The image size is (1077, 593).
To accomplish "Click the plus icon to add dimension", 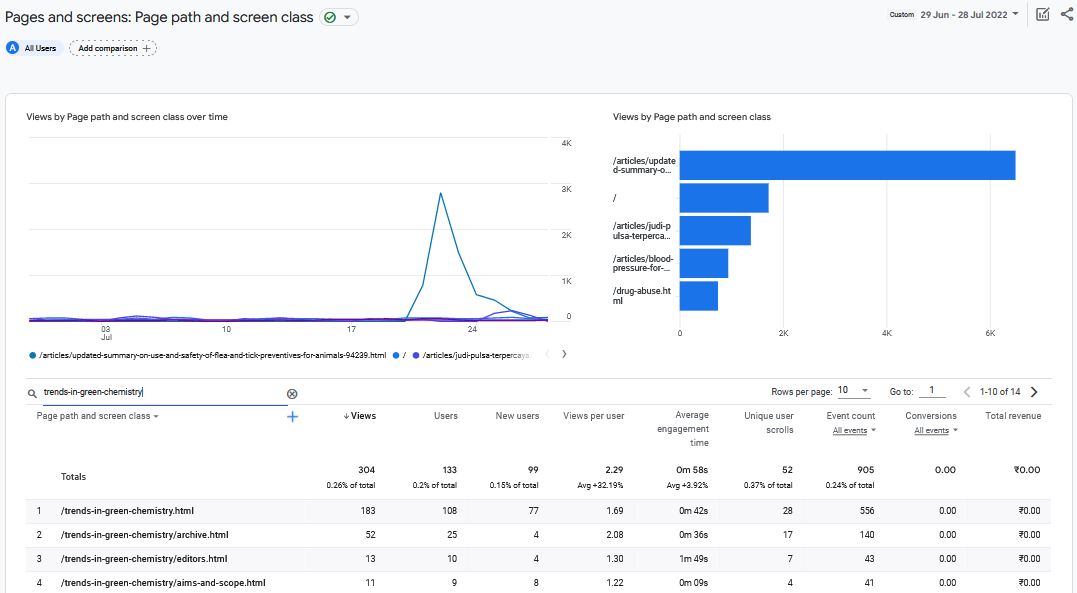I will click(x=293, y=416).
